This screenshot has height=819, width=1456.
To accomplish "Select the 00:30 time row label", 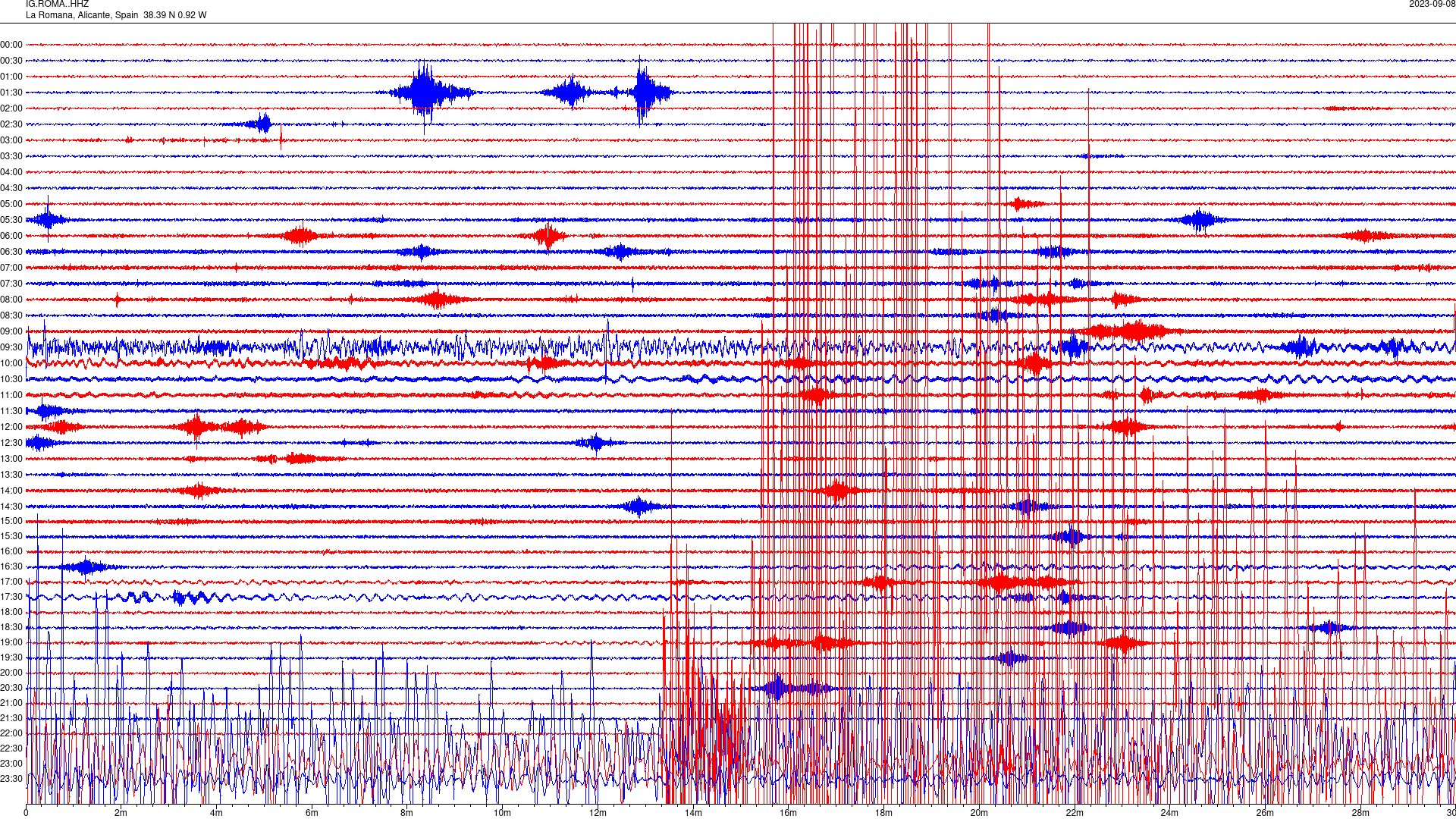I will (x=11, y=61).
